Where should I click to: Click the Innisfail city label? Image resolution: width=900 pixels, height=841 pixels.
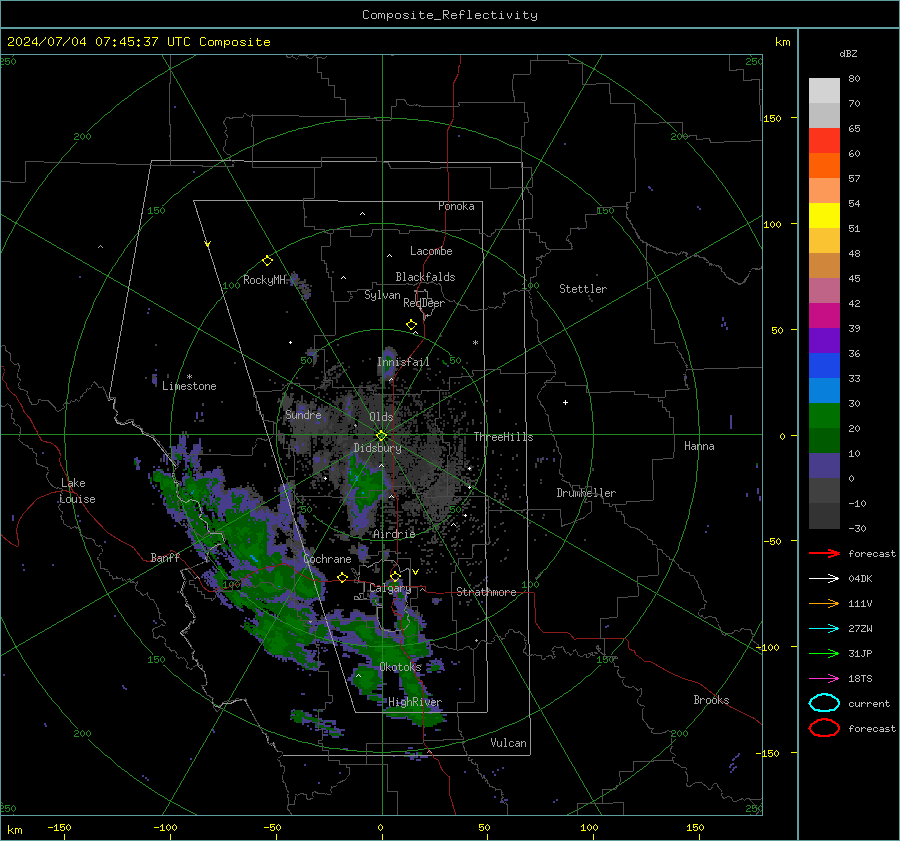pyautogui.click(x=403, y=362)
